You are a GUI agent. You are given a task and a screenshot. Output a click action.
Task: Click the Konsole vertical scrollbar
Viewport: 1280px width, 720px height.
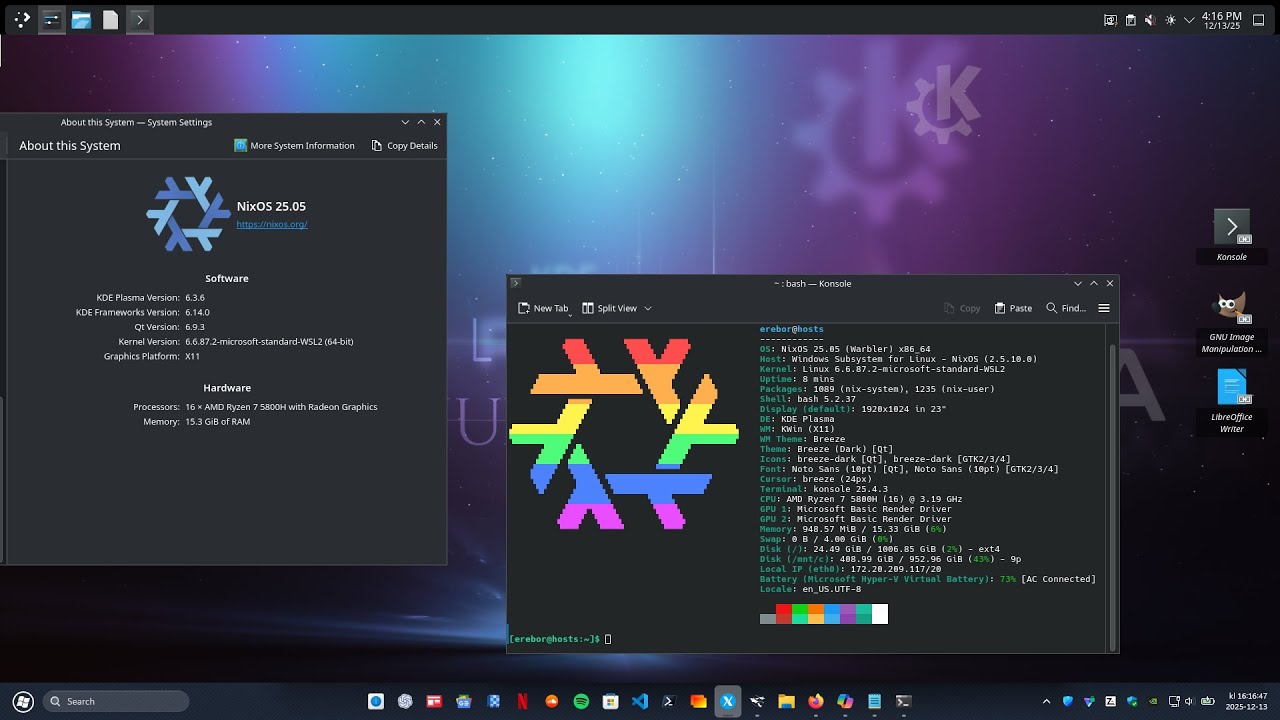tap(1113, 497)
